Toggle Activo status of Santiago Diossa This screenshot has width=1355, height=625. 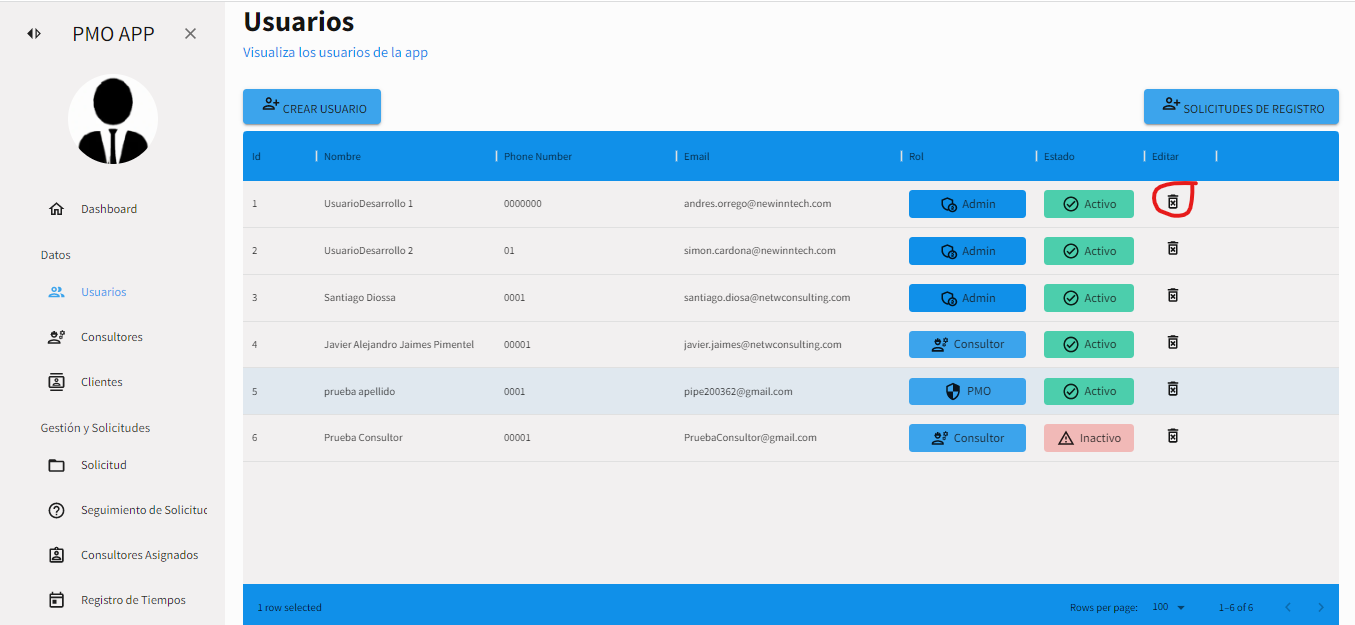[x=1089, y=298]
